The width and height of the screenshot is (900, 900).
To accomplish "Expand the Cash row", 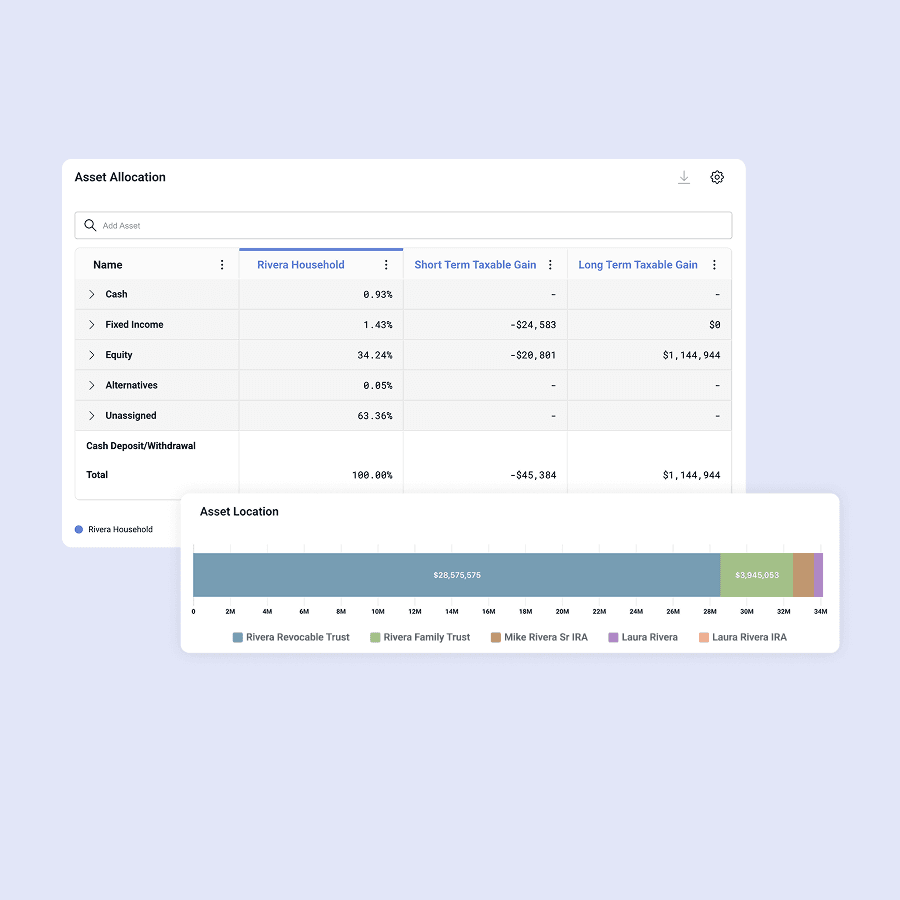I will (91, 294).
